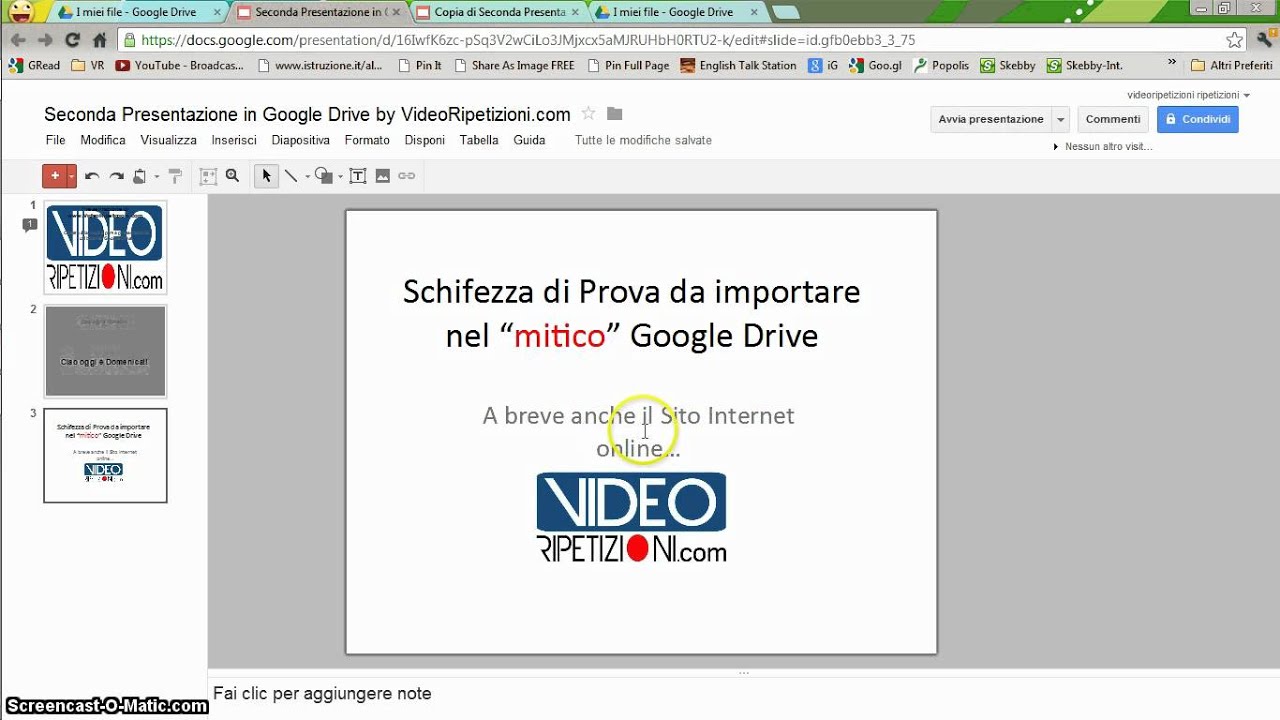1280x720 pixels.
Task: Open the videoripetizioni account dropdown
Action: click(1189, 95)
